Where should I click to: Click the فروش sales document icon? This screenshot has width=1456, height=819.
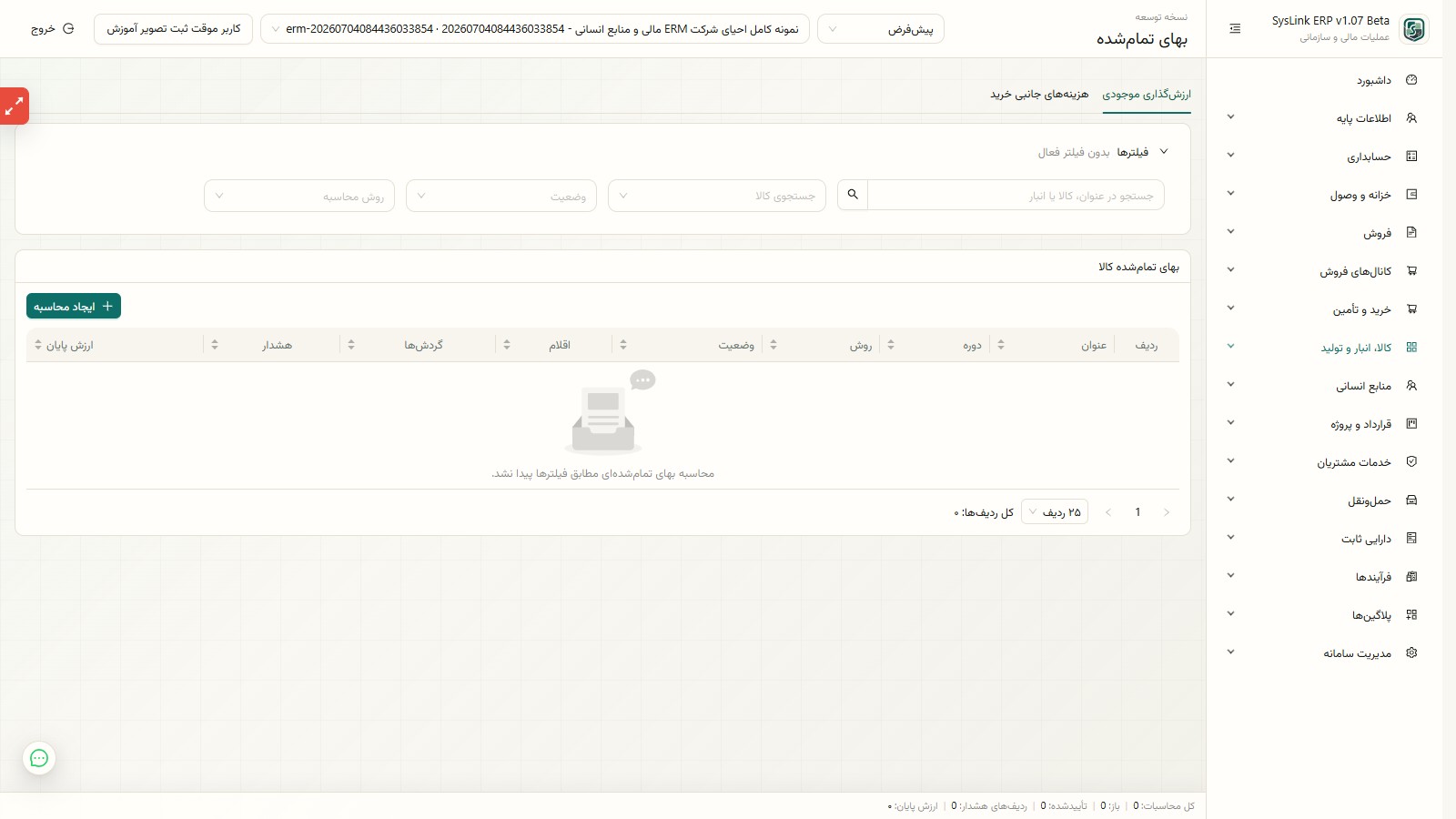(x=1411, y=233)
